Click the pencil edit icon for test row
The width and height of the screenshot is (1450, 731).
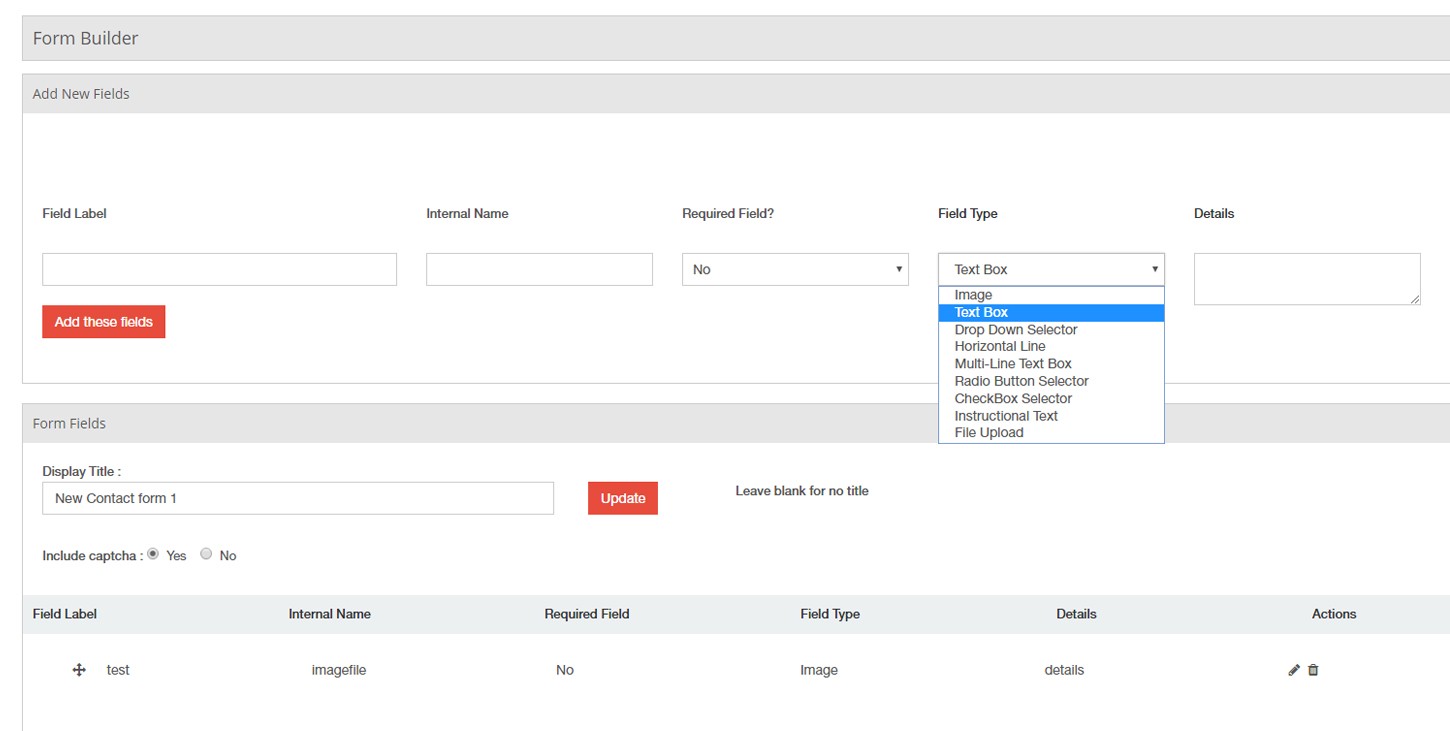click(x=1294, y=670)
